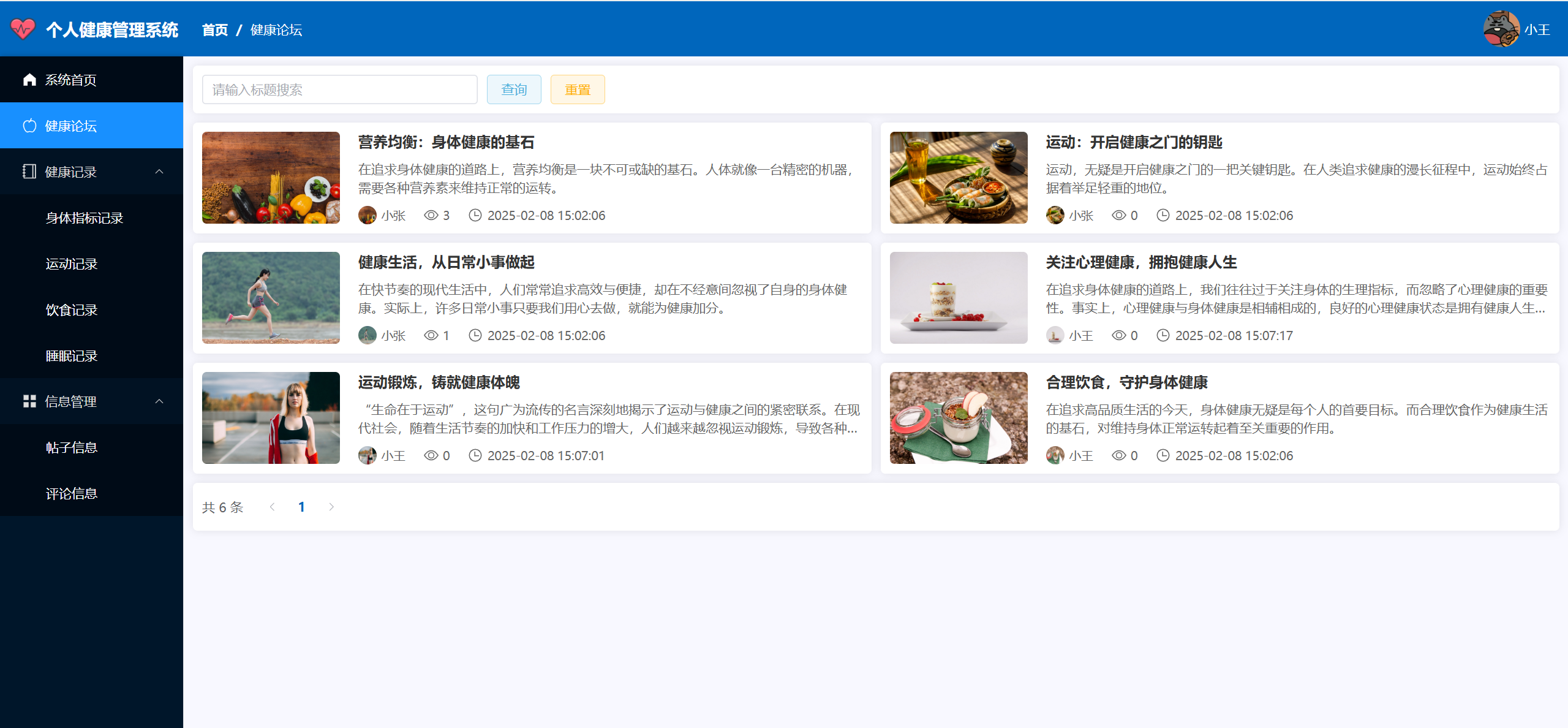Open the running woman post thumbnail
The height and width of the screenshot is (728, 1568).
coord(271,298)
